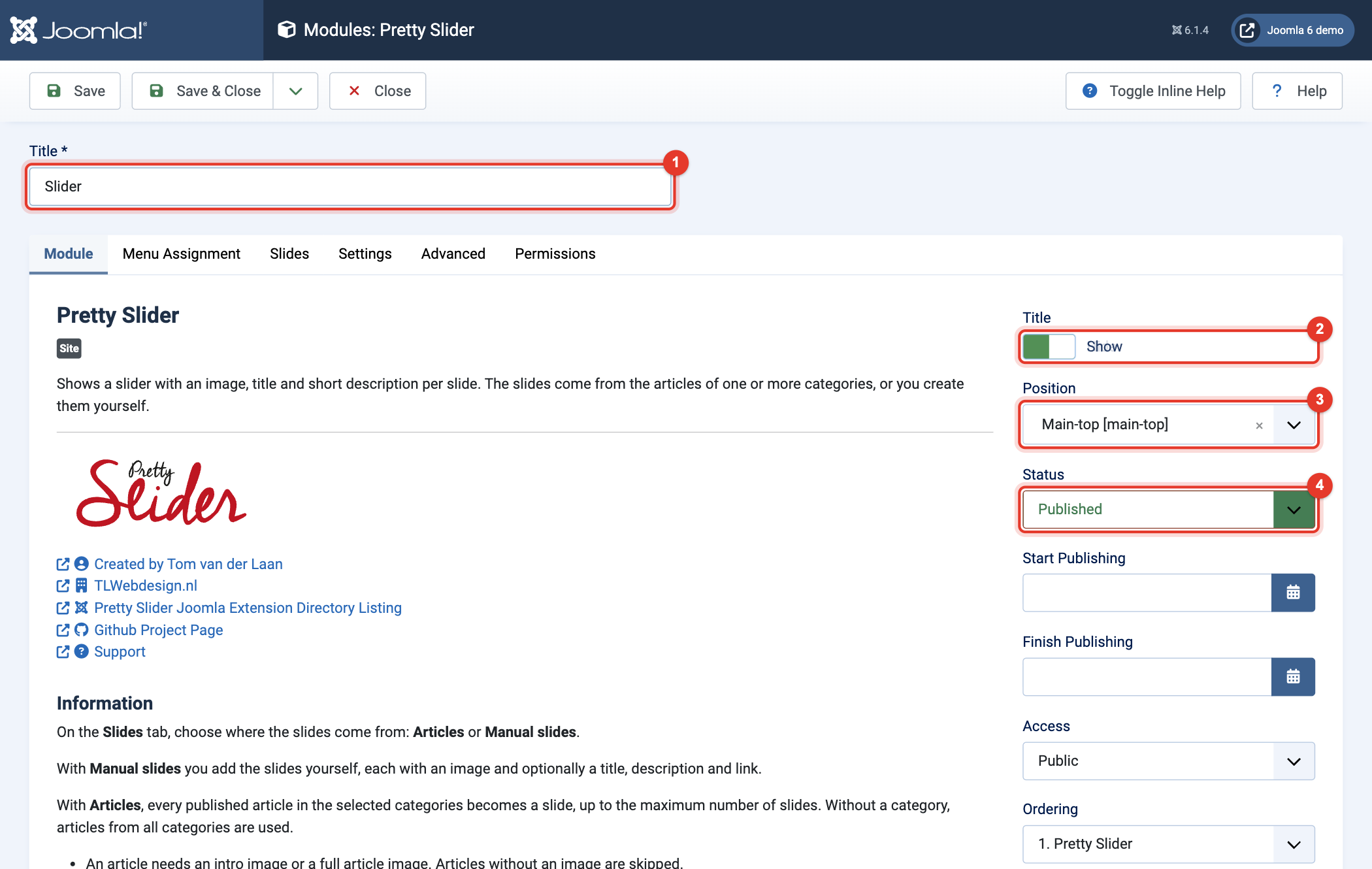Image resolution: width=1372 pixels, height=869 pixels.
Task: Click the module Title input field
Action: tap(350, 187)
